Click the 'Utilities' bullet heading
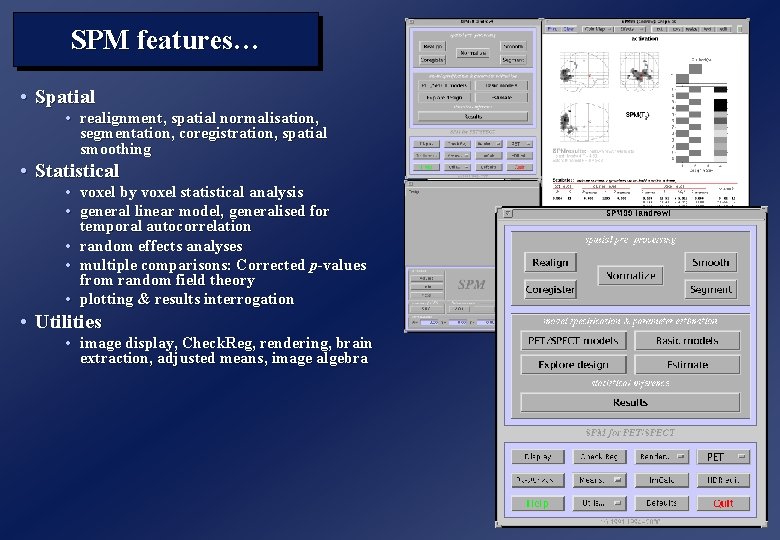The image size is (780, 540). point(68,321)
